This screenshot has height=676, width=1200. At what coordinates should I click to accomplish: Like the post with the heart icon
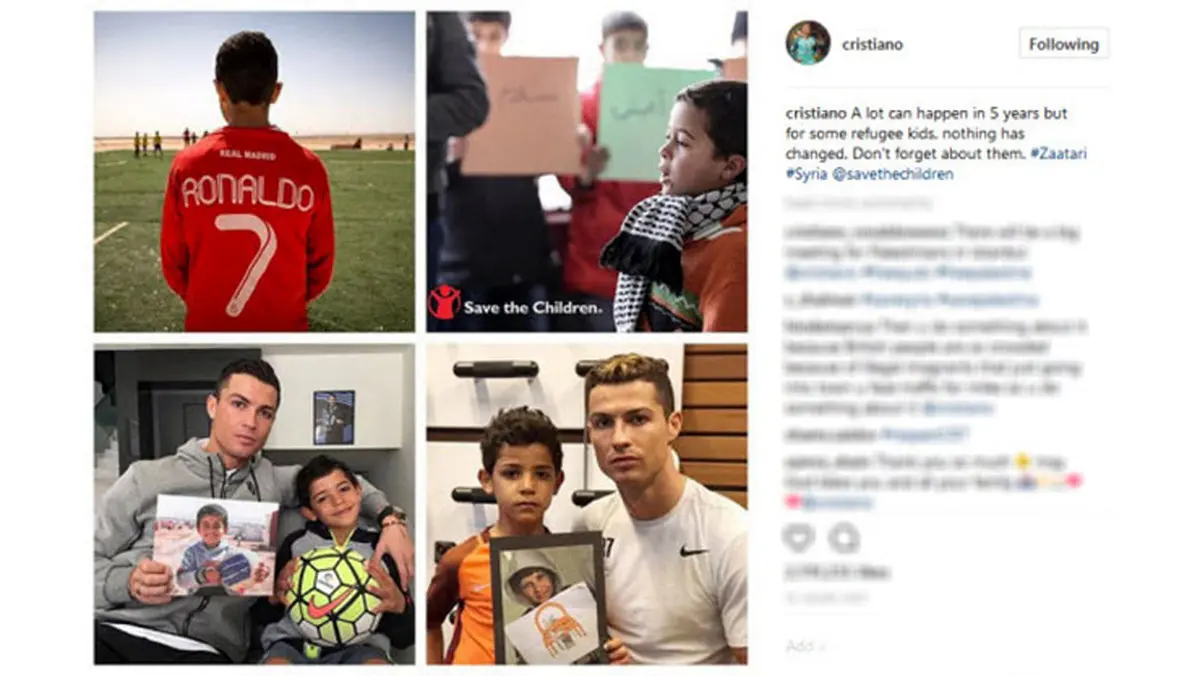(x=798, y=538)
